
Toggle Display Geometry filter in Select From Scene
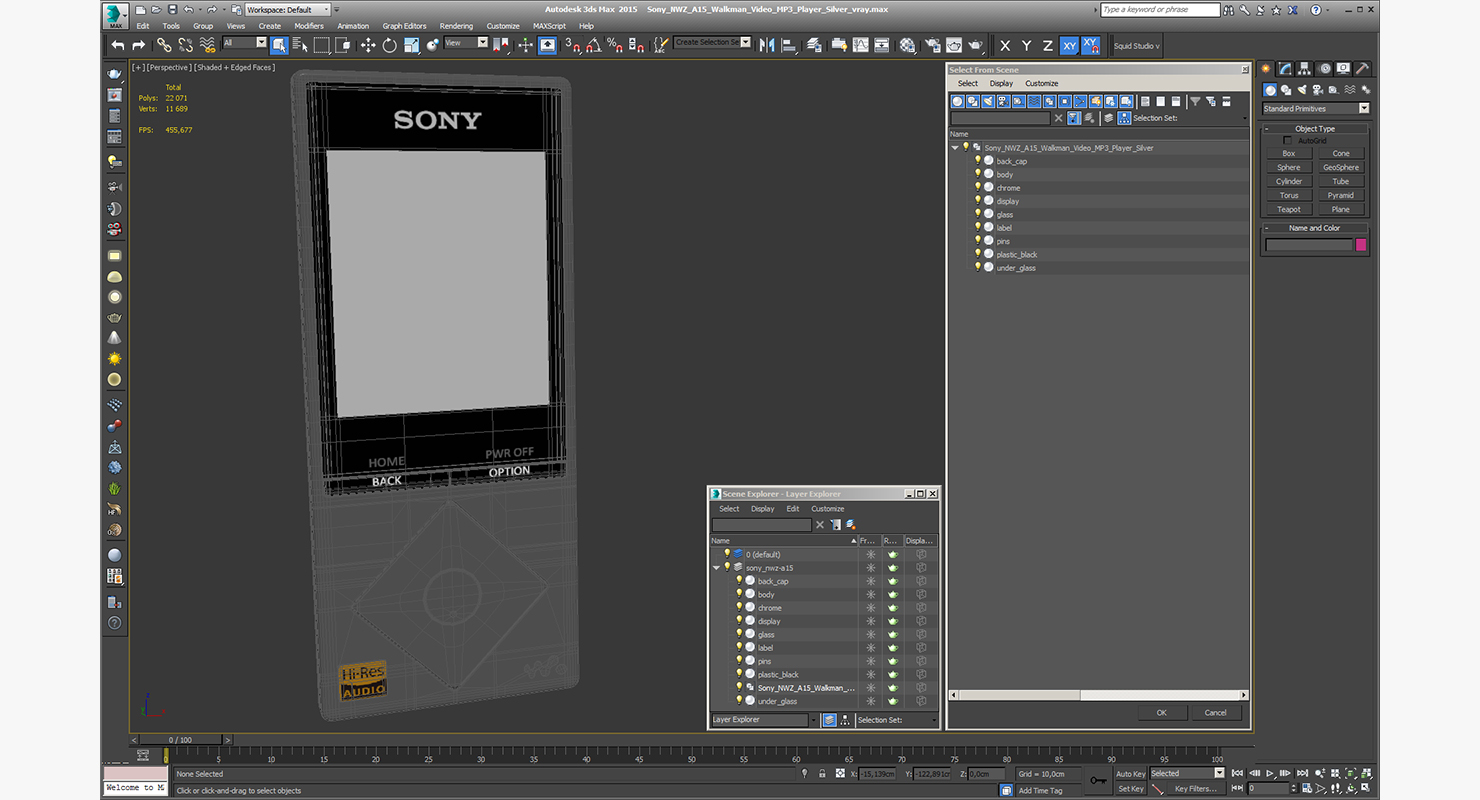point(957,101)
